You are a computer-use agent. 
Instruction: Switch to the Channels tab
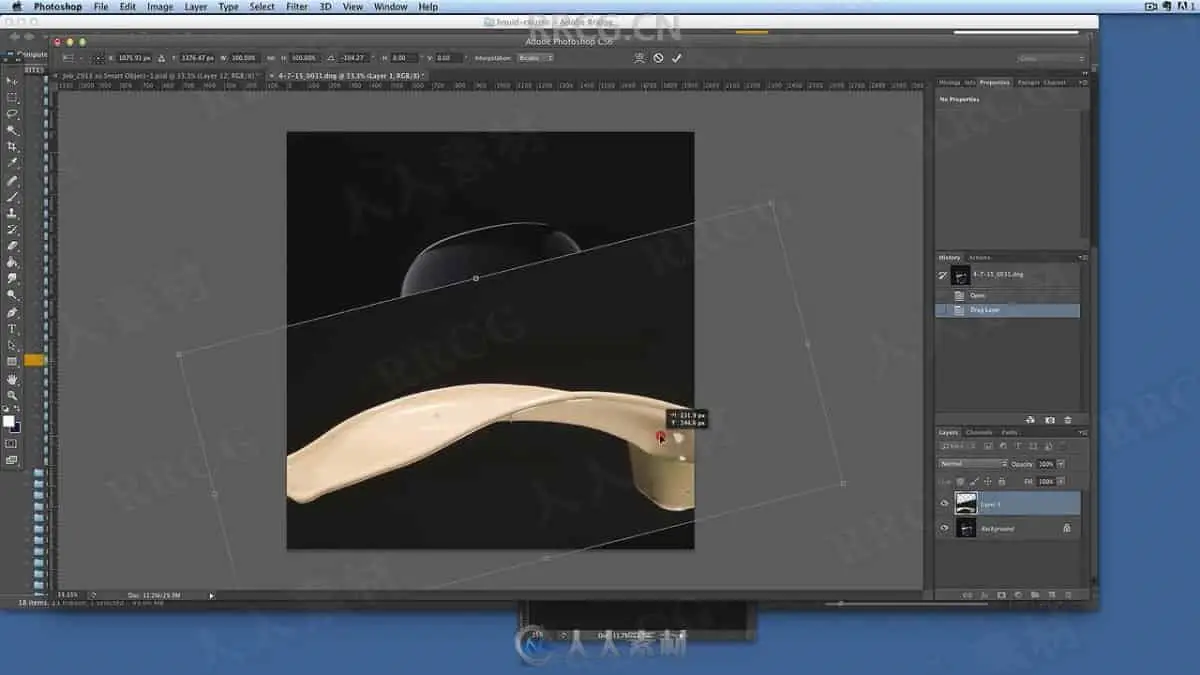pyautogui.click(x=979, y=432)
